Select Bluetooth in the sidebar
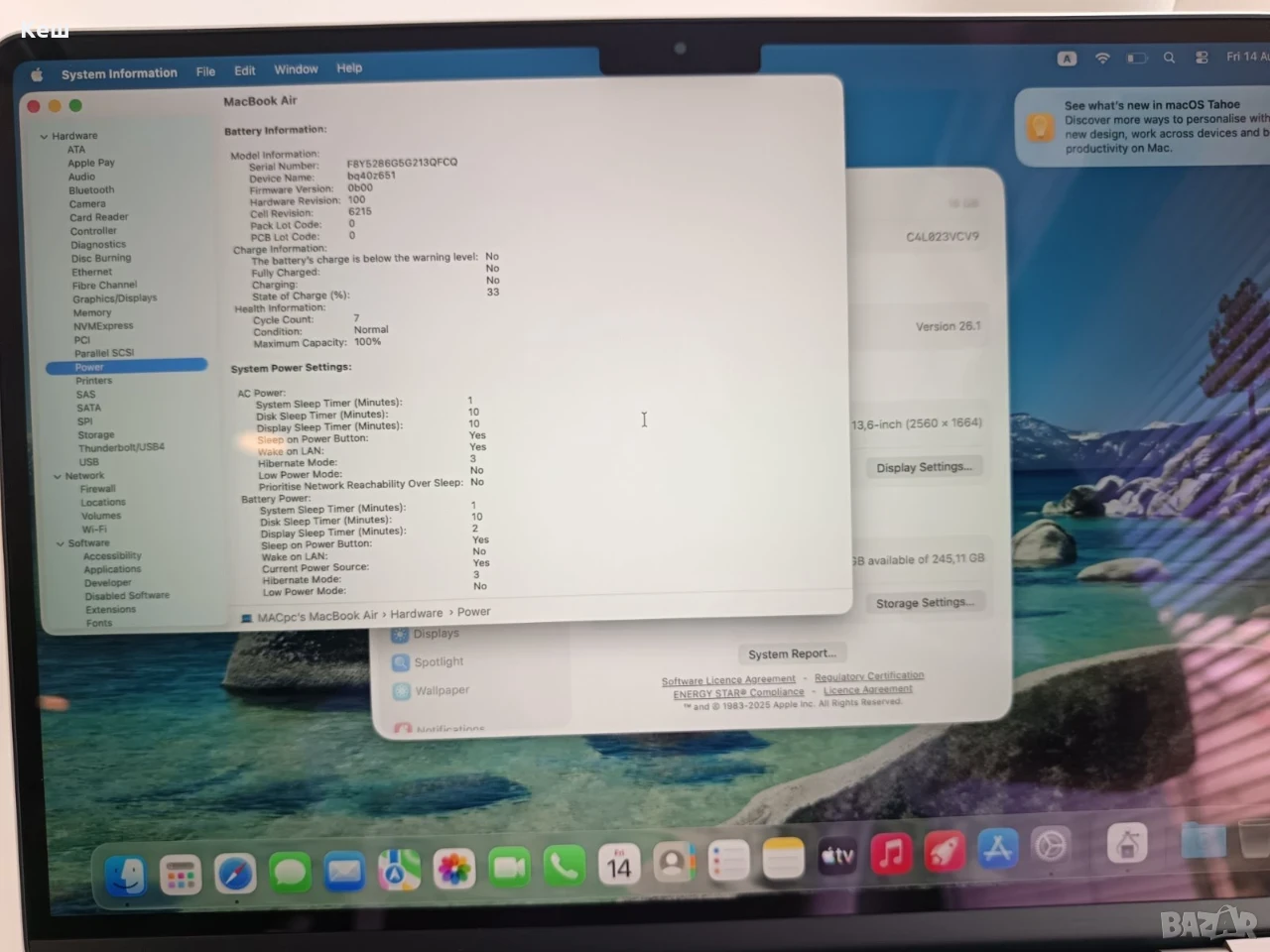This screenshot has height=952, width=1270. (91, 190)
